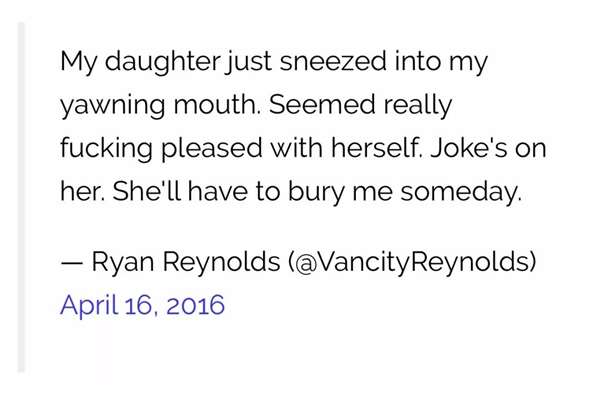Click the word 'daughter' in the tweet
Image resolution: width=600 pixels, height=396 pixels.
[x=163, y=62]
